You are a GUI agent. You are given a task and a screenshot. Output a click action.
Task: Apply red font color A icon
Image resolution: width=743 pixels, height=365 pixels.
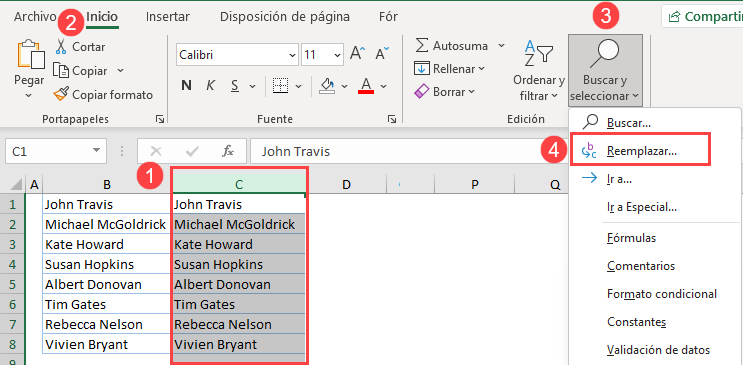[x=366, y=86]
